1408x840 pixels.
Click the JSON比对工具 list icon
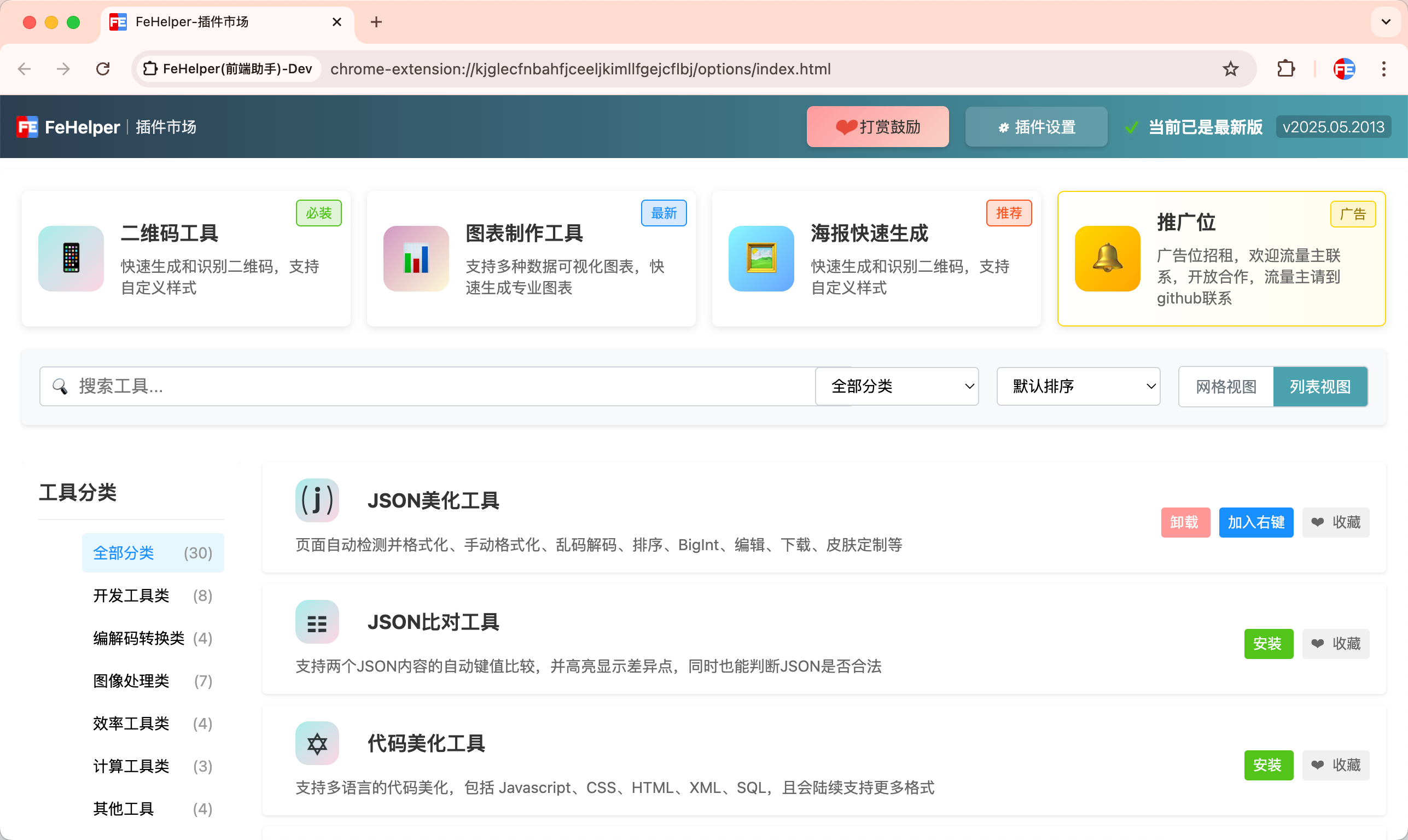pyautogui.click(x=317, y=621)
